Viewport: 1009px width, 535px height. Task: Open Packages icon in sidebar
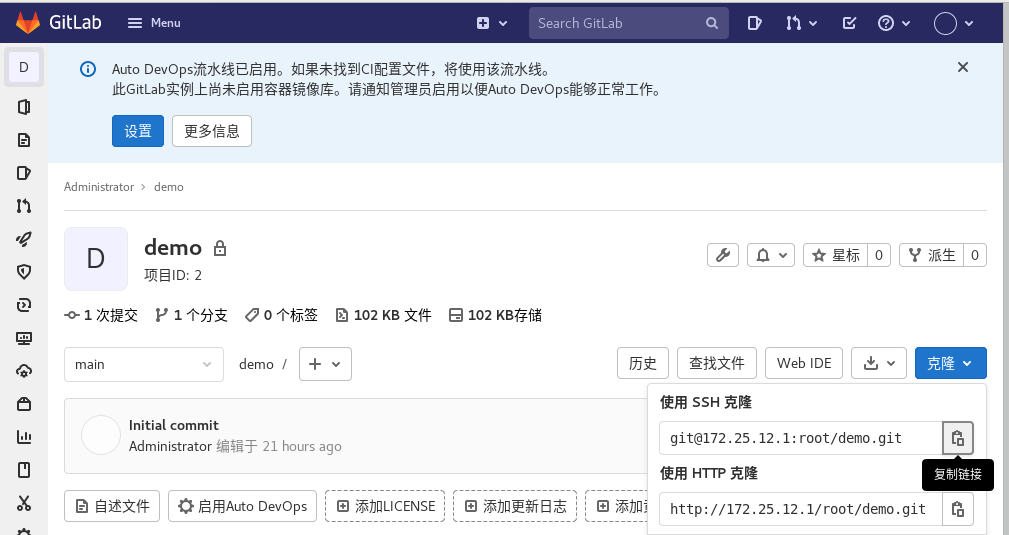click(24, 404)
